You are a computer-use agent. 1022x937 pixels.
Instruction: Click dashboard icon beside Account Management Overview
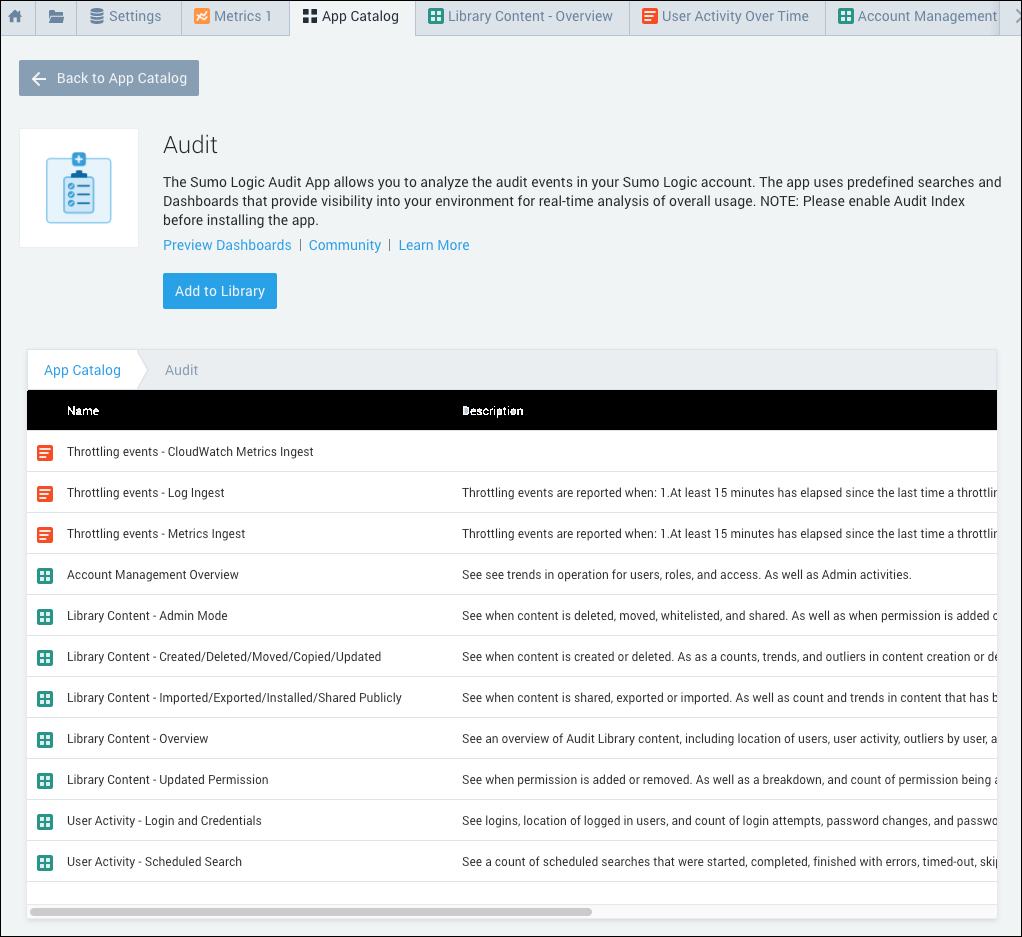[x=44, y=575]
